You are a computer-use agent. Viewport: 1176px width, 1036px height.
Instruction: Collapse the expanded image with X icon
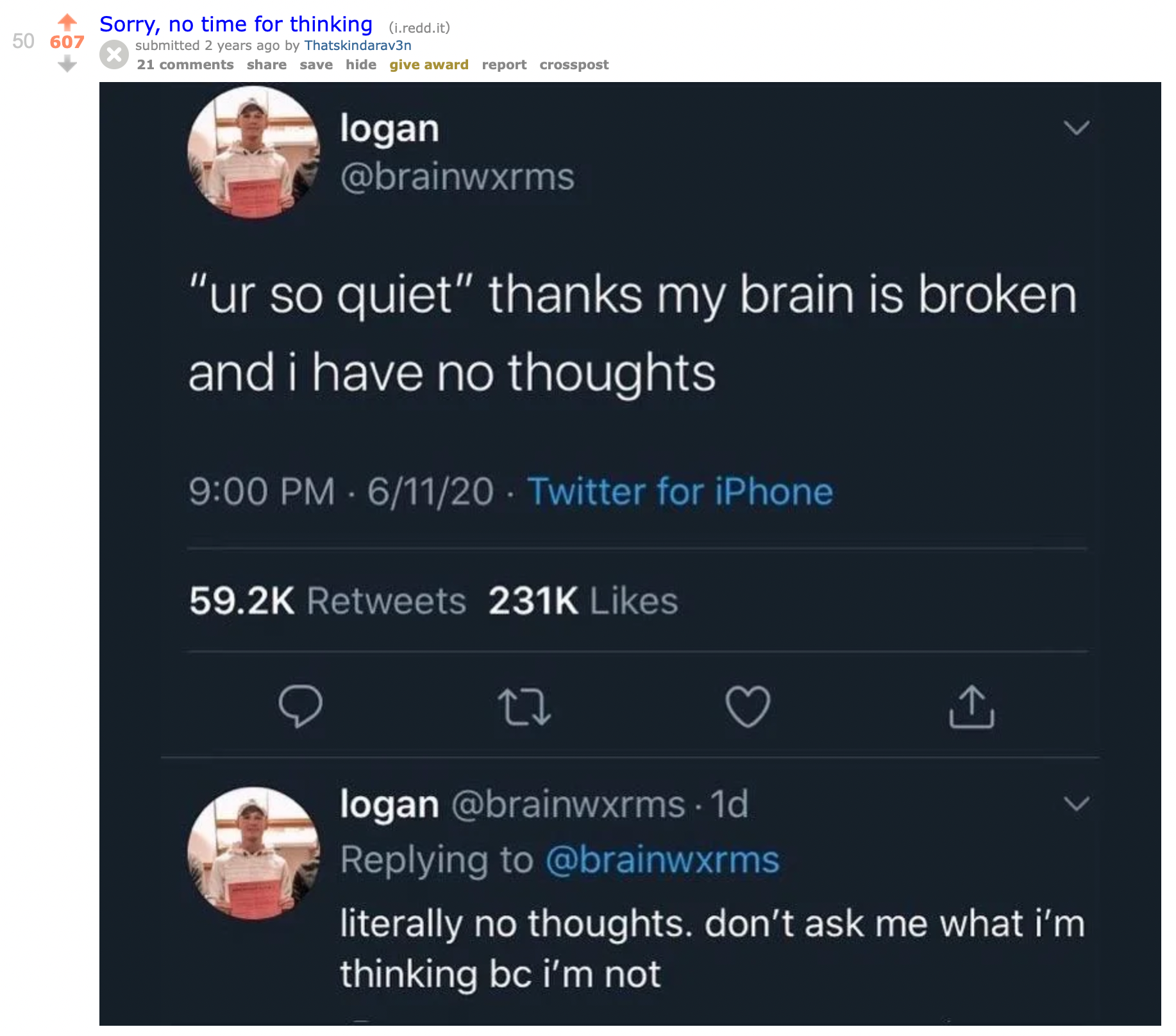tap(114, 54)
